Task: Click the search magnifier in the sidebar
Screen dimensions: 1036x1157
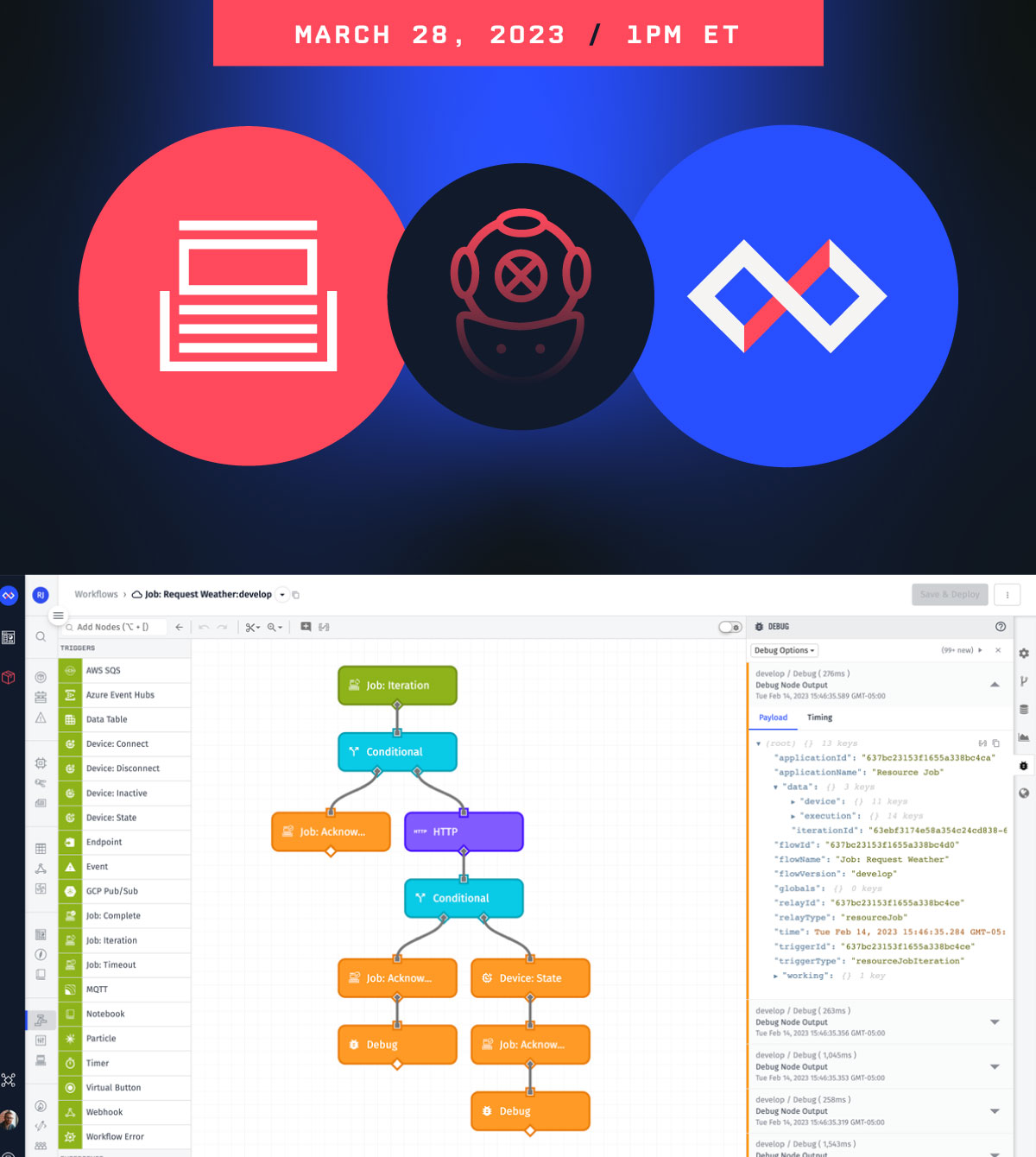Action: [x=41, y=636]
